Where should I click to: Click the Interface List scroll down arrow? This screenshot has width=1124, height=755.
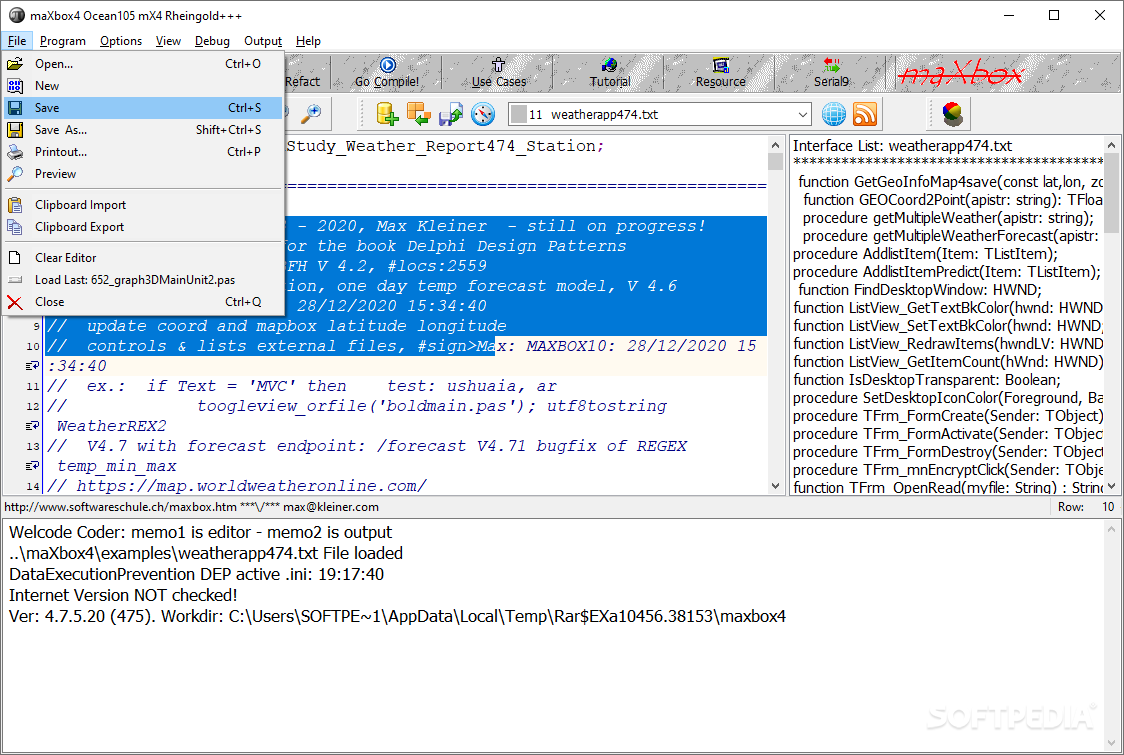point(1111,485)
